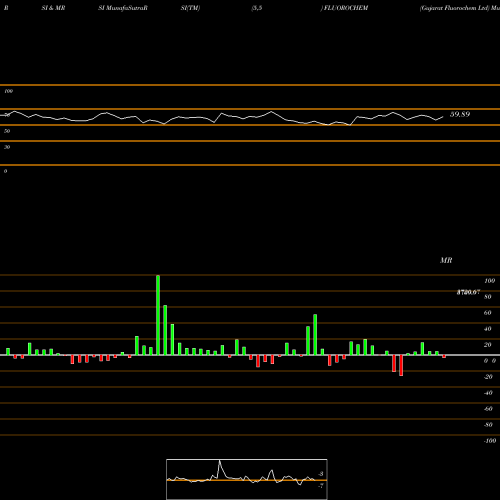
Task: Click the 'SI MunafaSutraR' header text
Action: click(123, 8)
